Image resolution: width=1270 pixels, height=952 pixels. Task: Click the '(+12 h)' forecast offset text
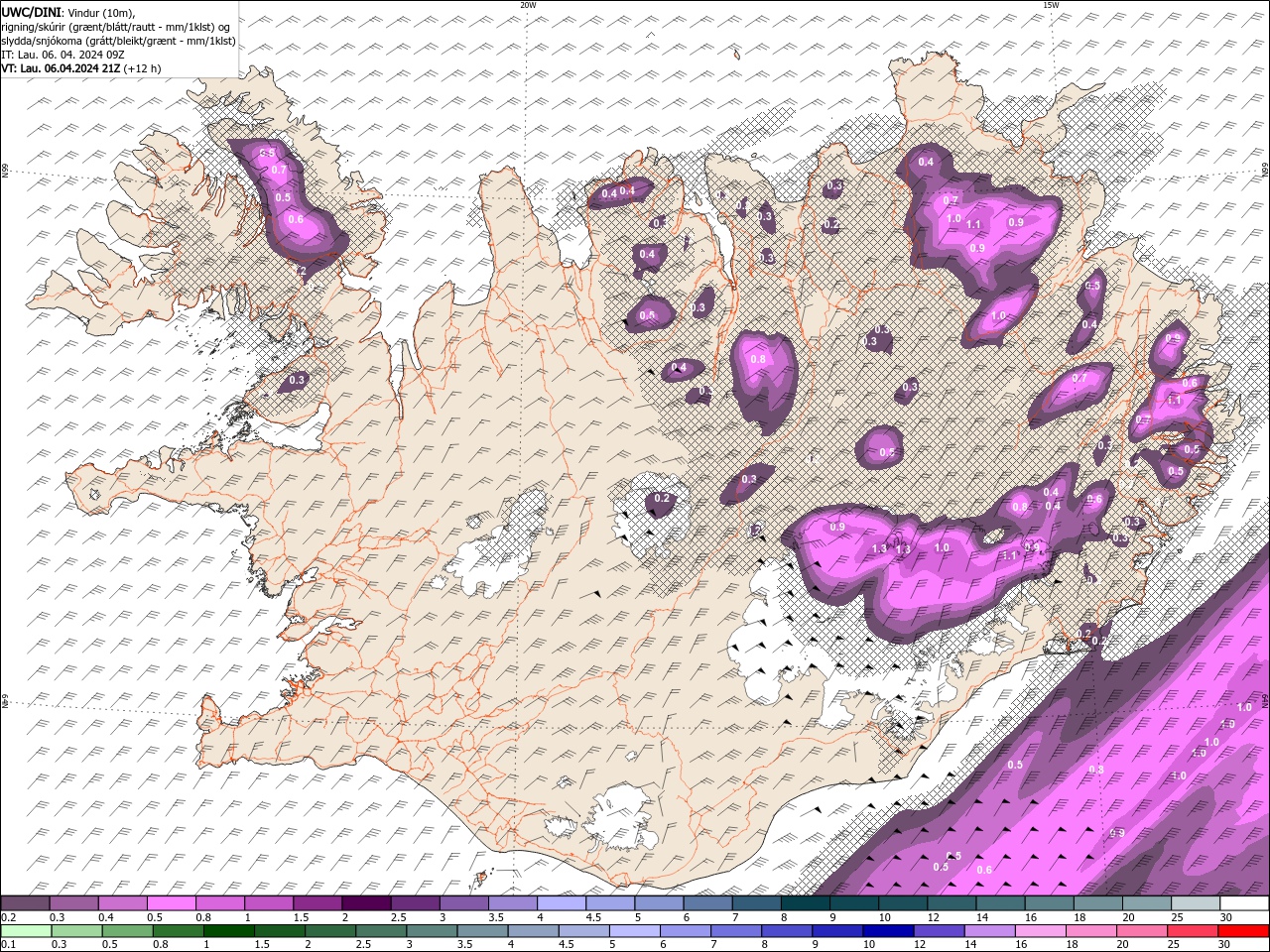click(142, 68)
